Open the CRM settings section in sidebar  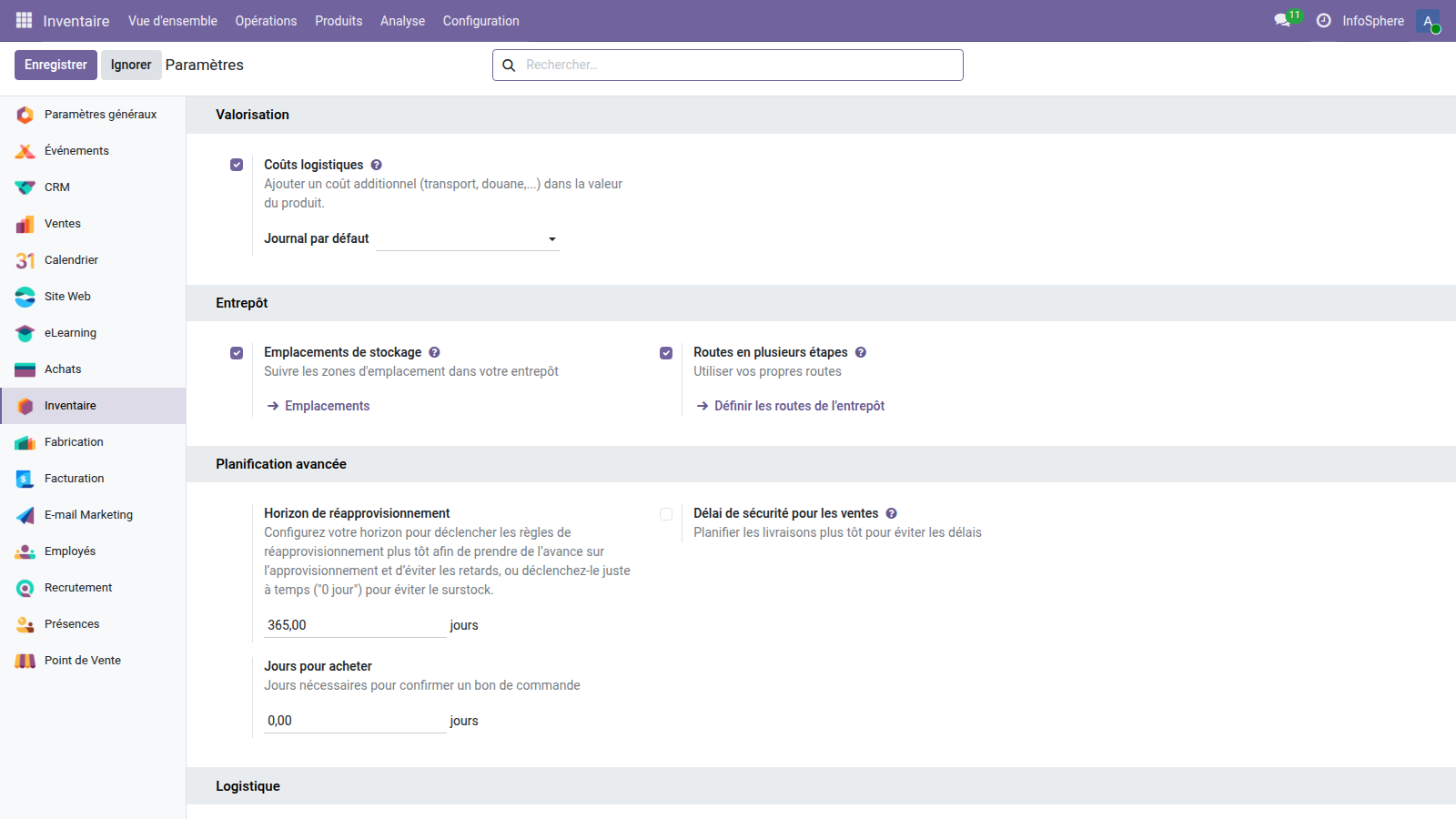pyautogui.click(x=57, y=187)
